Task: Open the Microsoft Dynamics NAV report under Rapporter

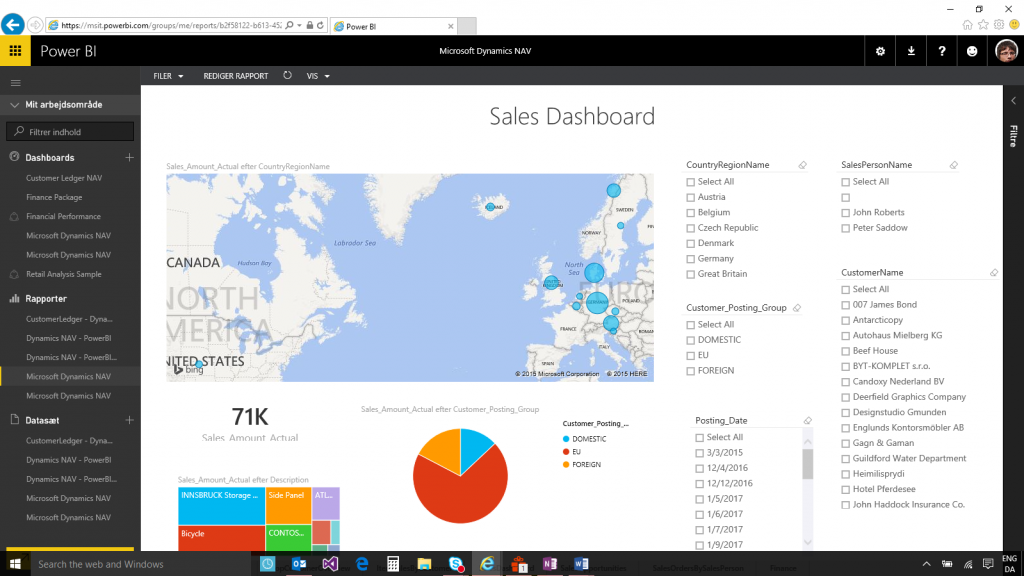Action: click(x=70, y=375)
